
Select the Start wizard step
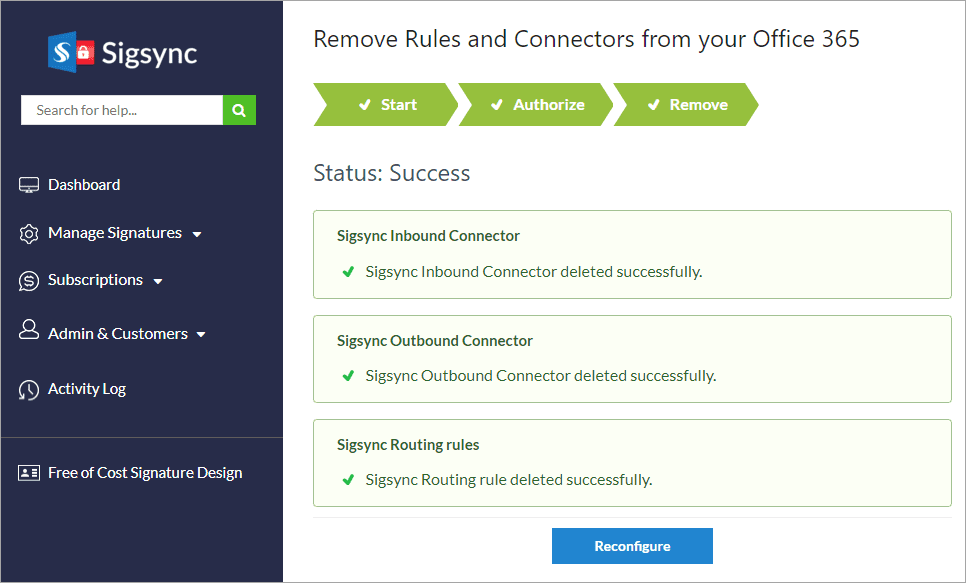[x=386, y=105]
